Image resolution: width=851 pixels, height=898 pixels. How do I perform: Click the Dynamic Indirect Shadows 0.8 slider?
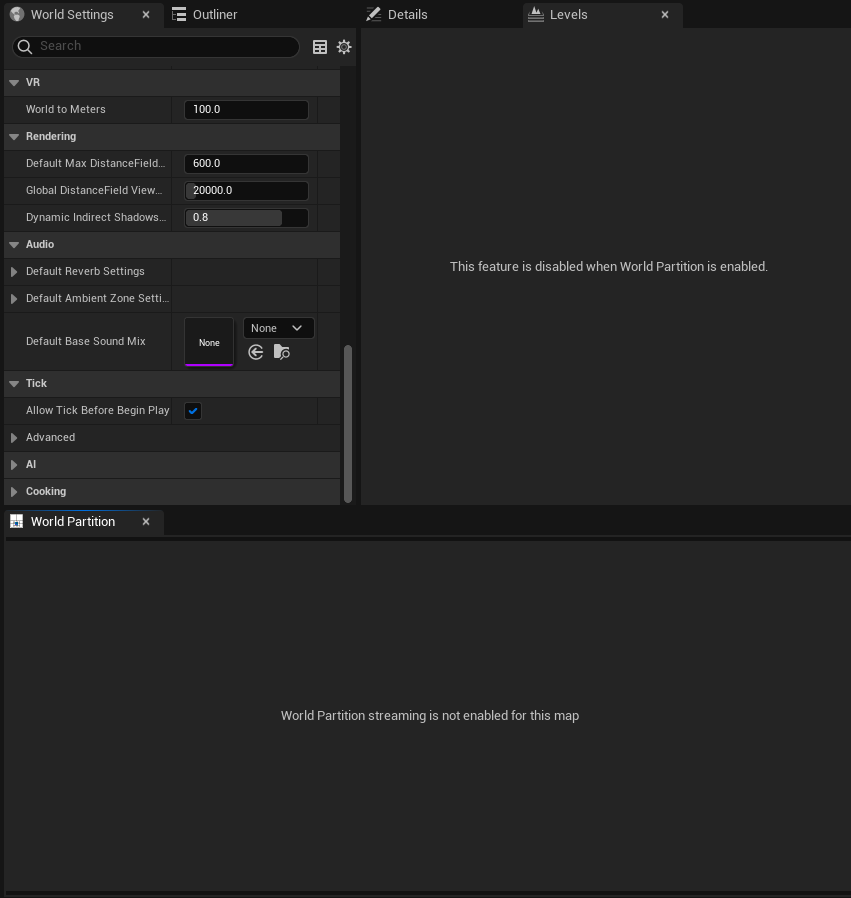[x=246, y=218]
